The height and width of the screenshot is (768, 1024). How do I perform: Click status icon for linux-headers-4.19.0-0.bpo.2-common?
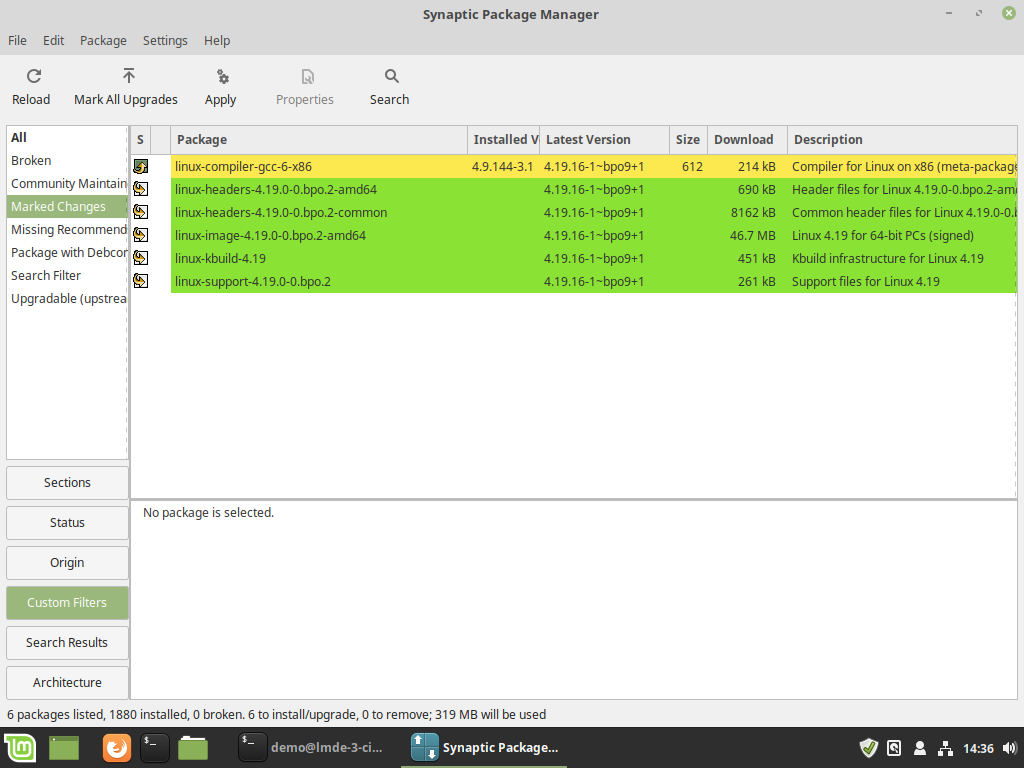pos(140,212)
